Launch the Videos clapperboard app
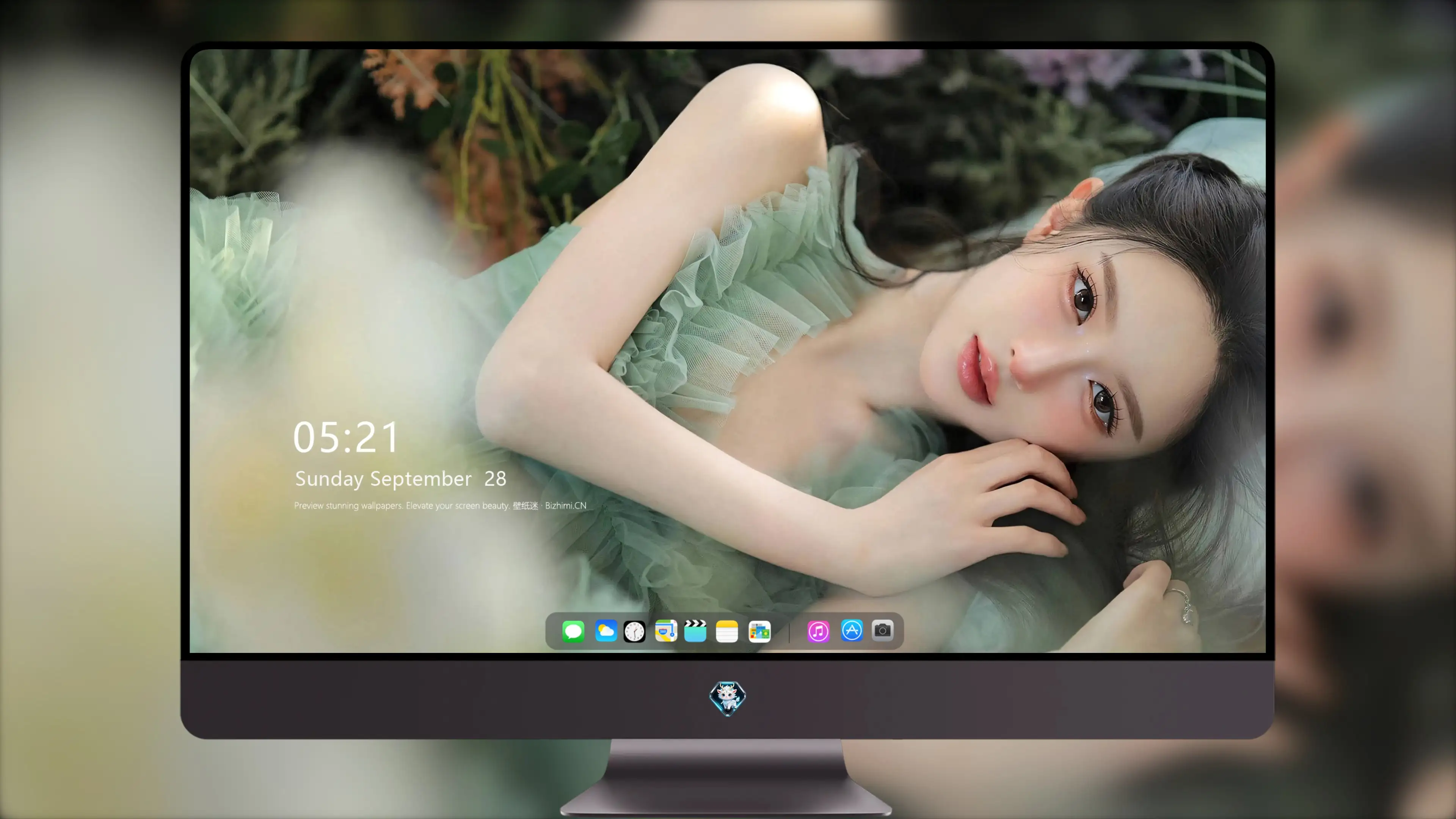 (695, 631)
